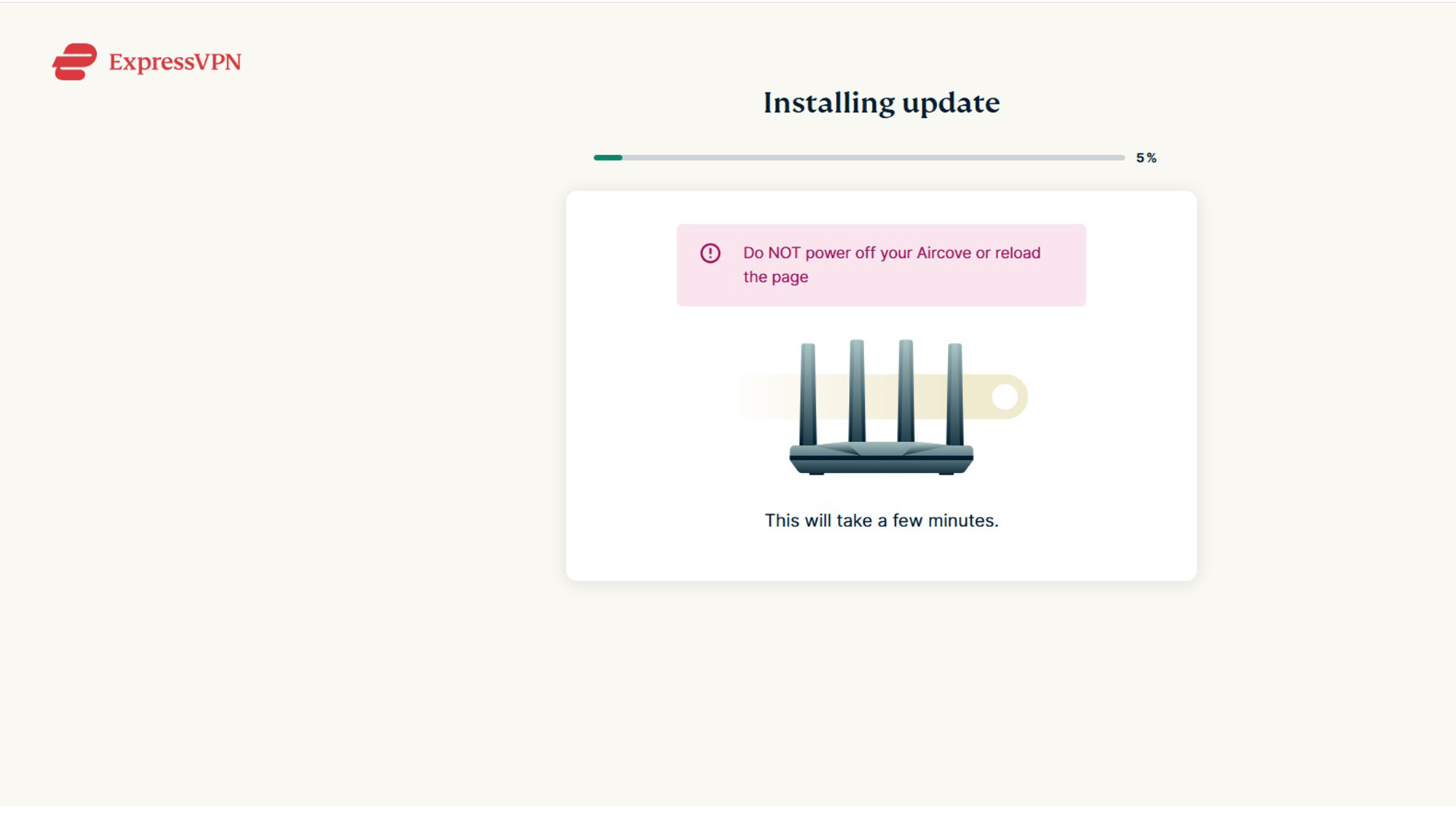Click the green filled part of progress bar
Screen dimensions: 1456x819
tap(608, 157)
